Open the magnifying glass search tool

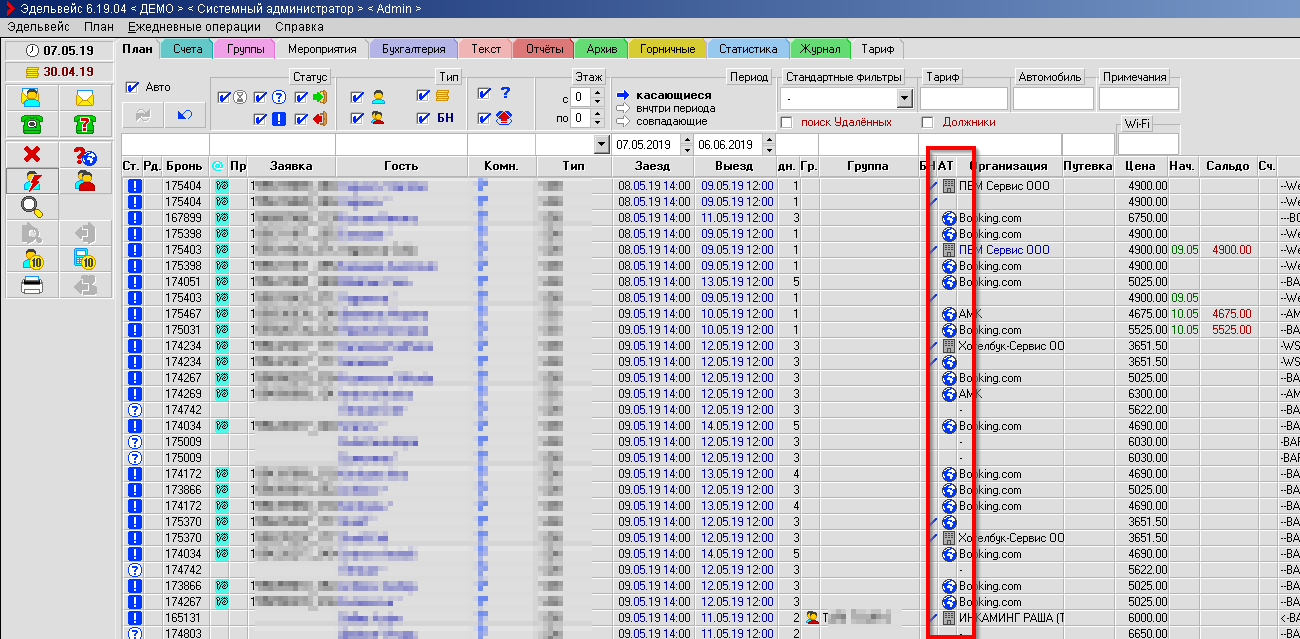pos(31,207)
